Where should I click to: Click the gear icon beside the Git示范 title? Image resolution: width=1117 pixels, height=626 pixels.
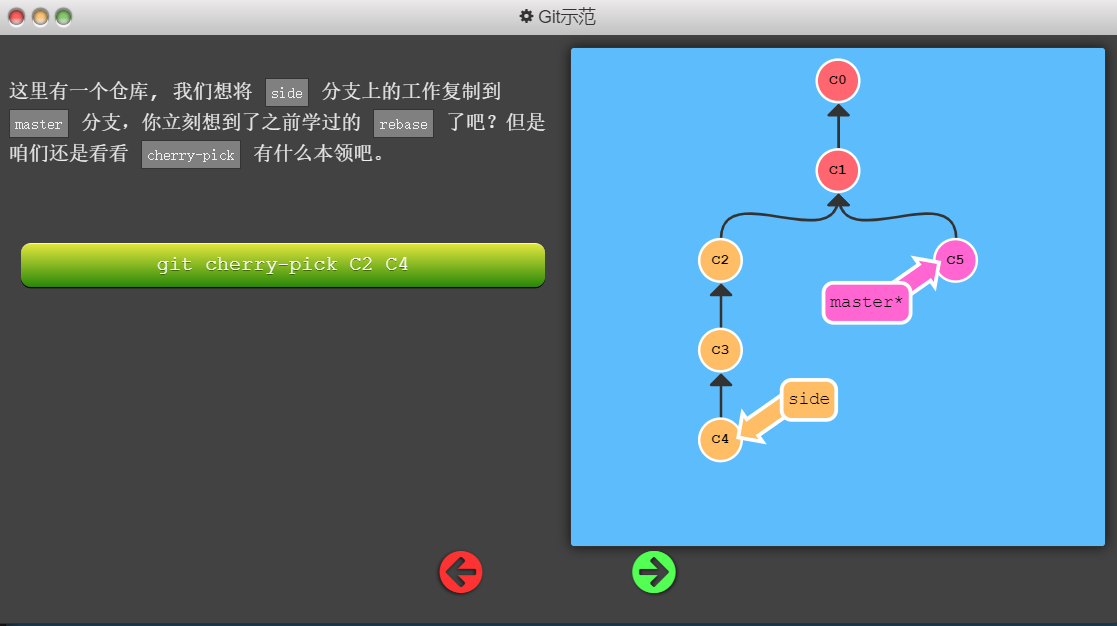pos(526,17)
